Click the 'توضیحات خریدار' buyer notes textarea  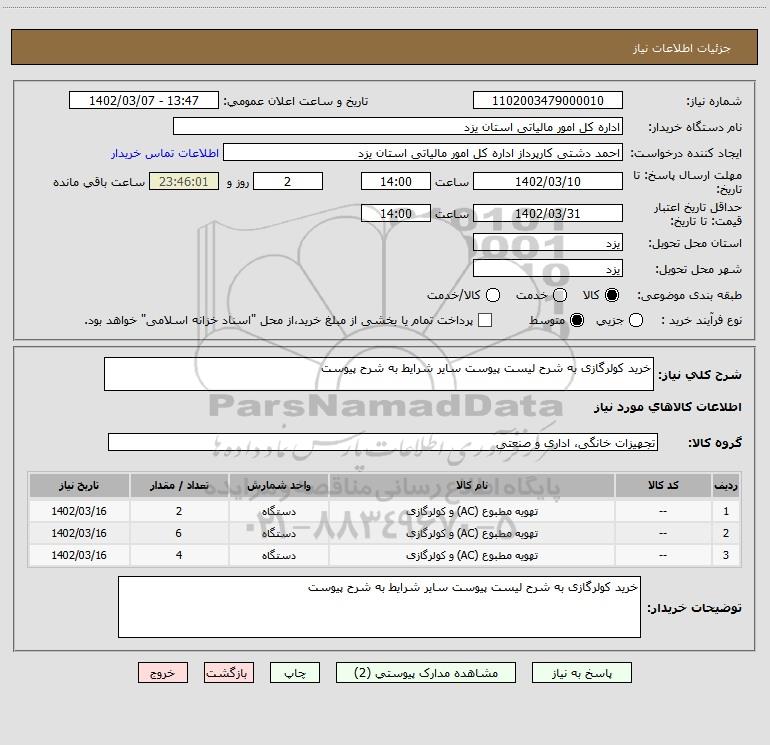(378, 606)
